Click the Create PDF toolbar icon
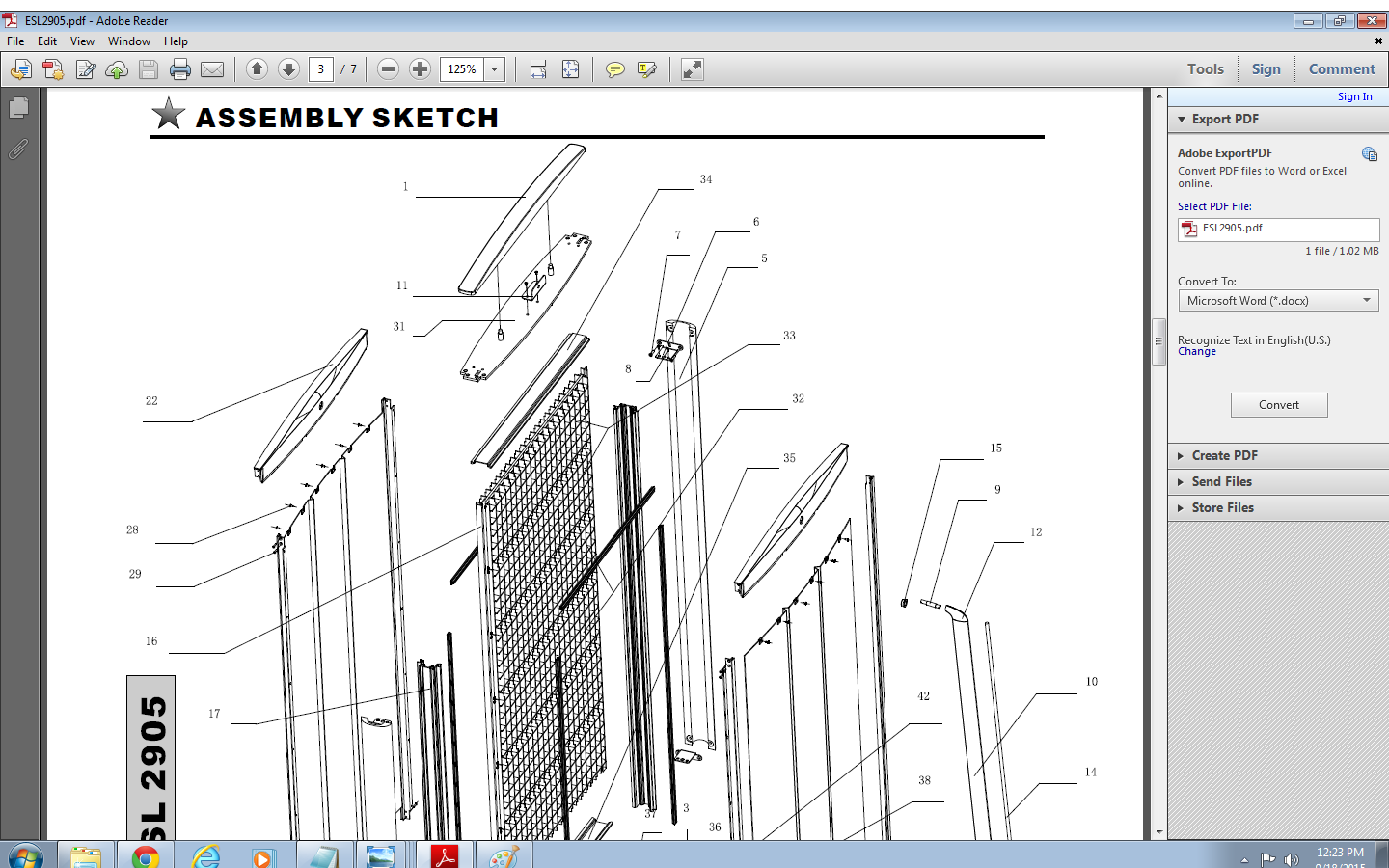Viewport: 1389px width, 868px height. [53, 69]
